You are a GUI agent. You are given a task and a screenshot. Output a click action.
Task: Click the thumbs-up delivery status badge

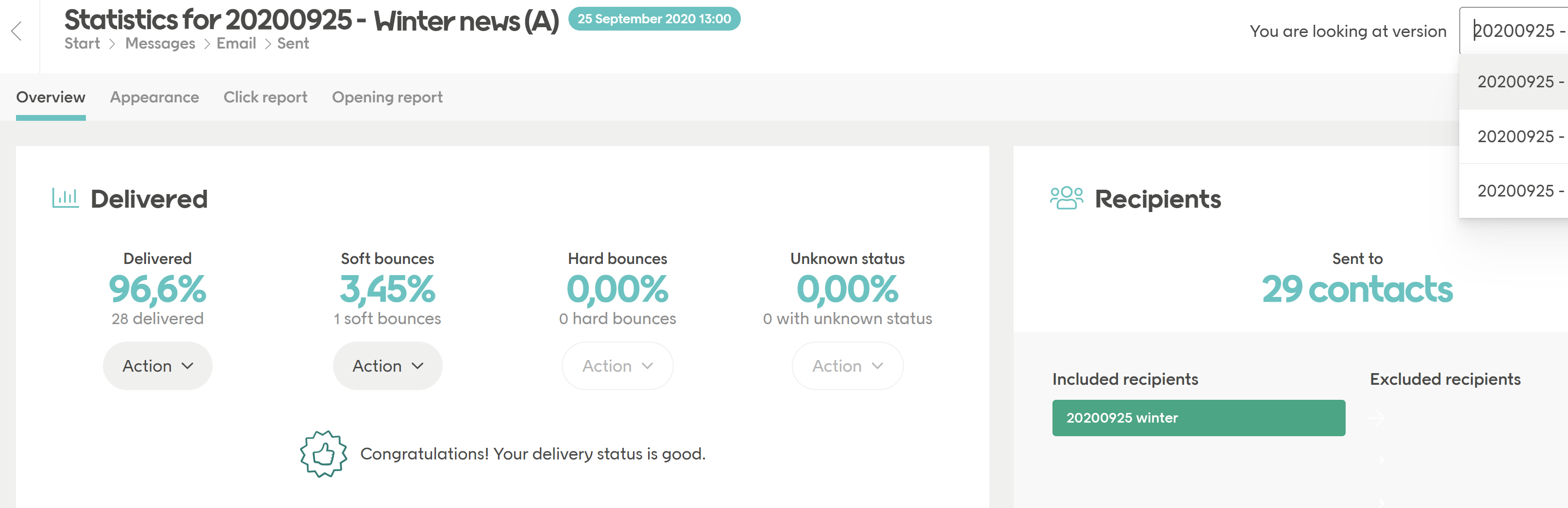click(323, 454)
